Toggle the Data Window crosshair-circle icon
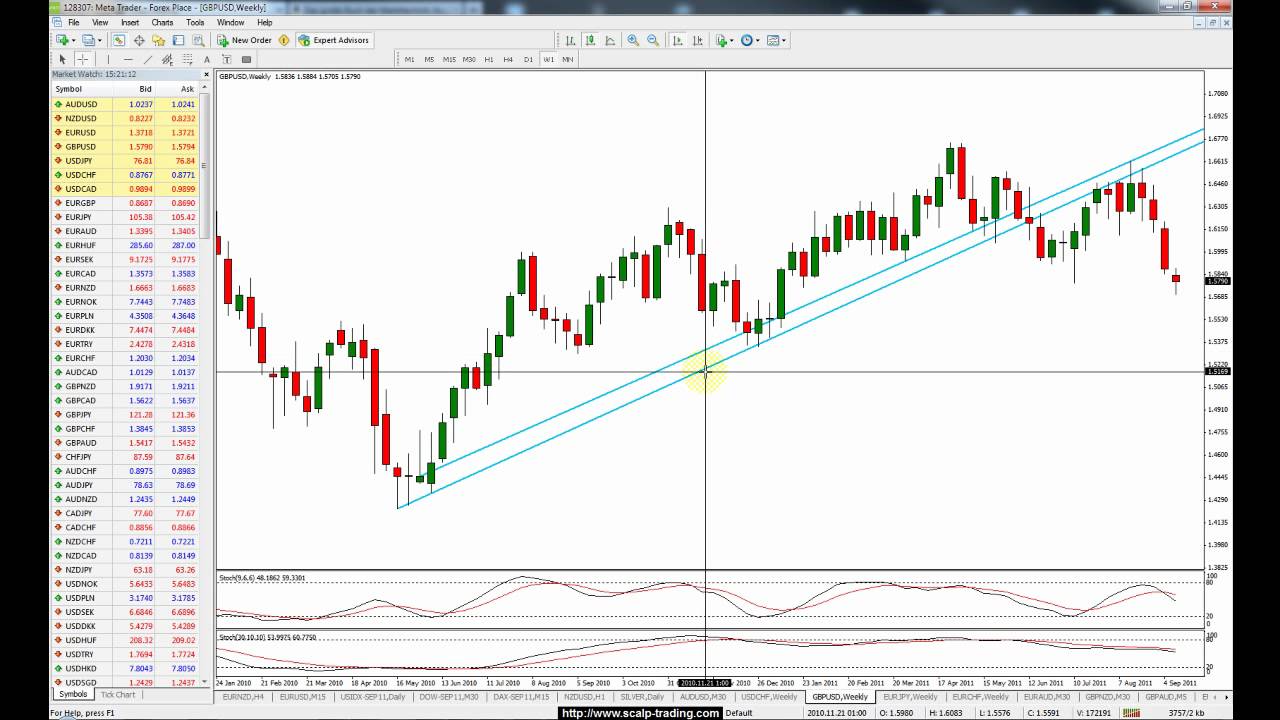This screenshot has height=720, width=1280. tap(139, 40)
